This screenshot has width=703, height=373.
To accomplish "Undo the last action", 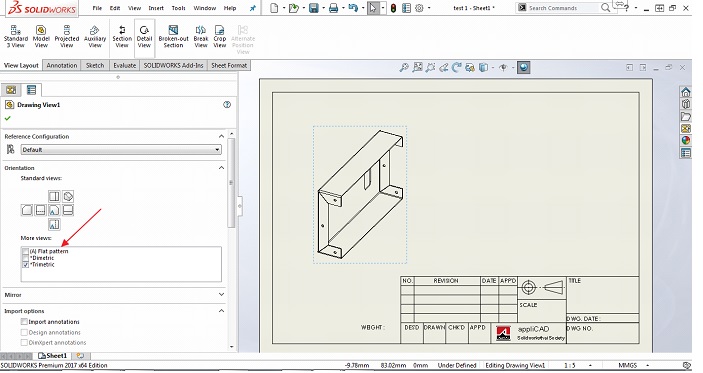I will click(353, 8).
